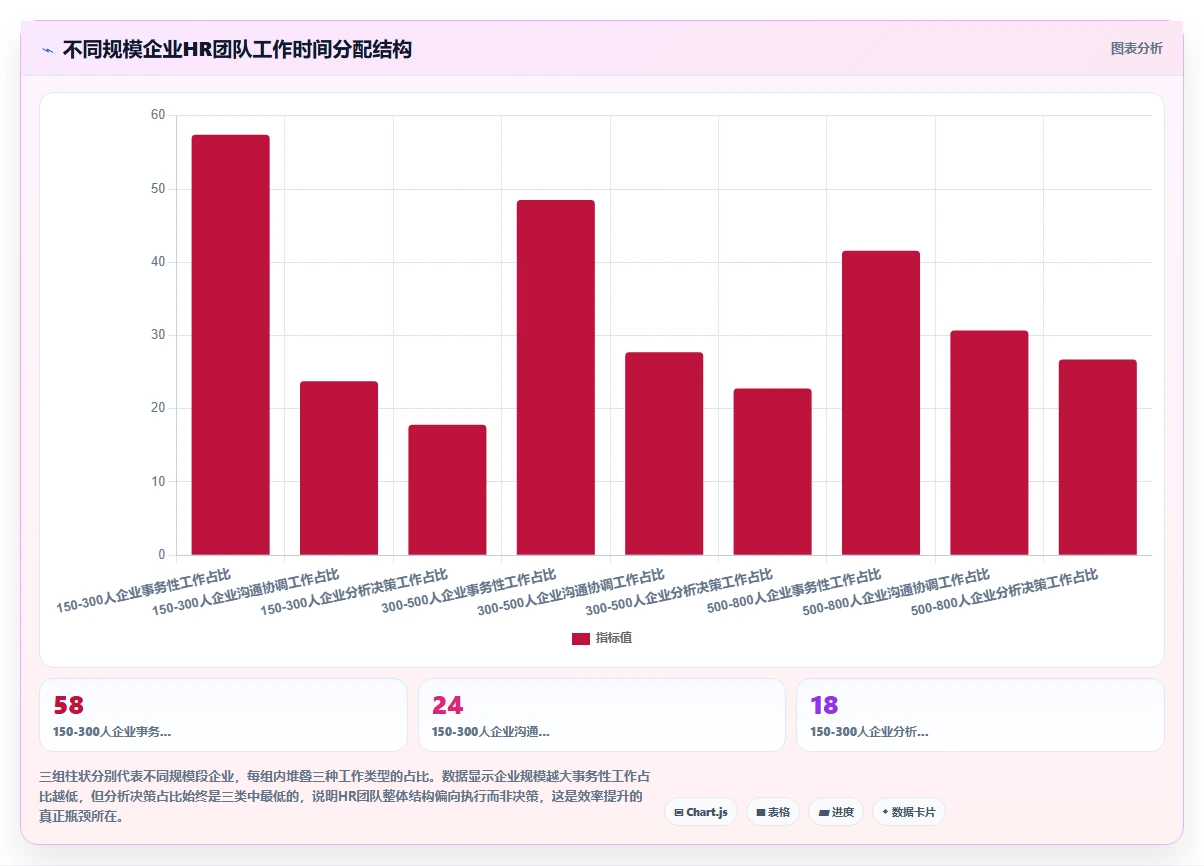The image size is (1204, 866).
Task: Click the description paragraph starting 三组柱状分别代表
Action: [x=345, y=796]
